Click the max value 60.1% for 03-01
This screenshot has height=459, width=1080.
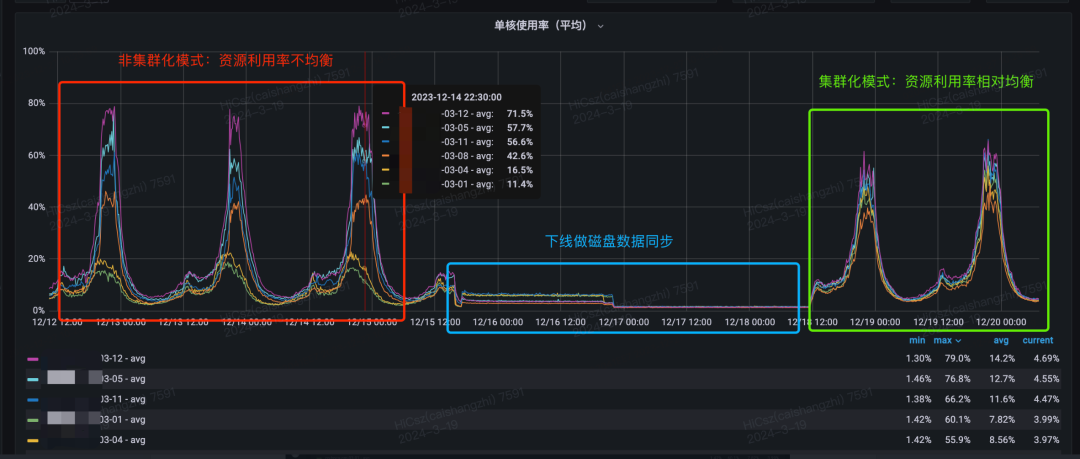[958, 419]
